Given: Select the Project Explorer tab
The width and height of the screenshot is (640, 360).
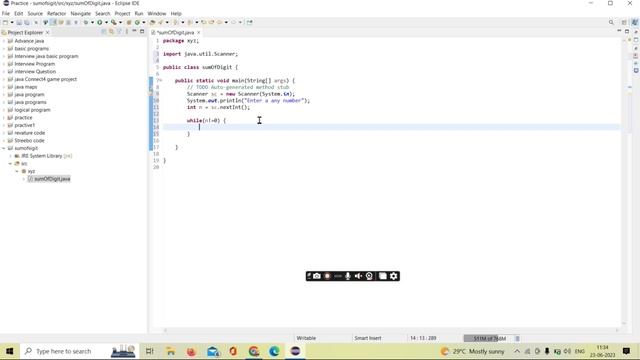Looking at the screenshot, I should tap(25, 32).
